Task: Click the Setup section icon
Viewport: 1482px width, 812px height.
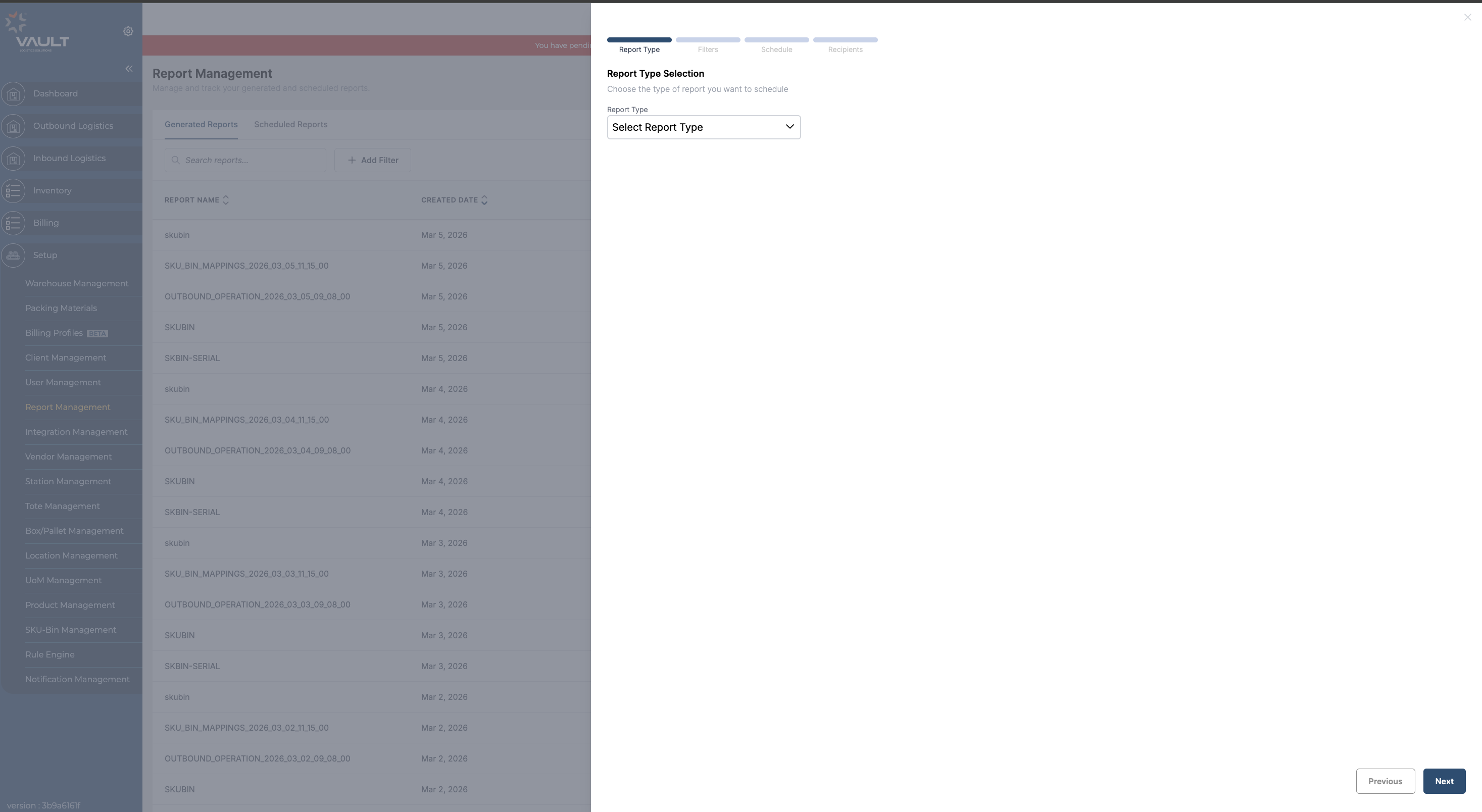Action: point(13,256)
